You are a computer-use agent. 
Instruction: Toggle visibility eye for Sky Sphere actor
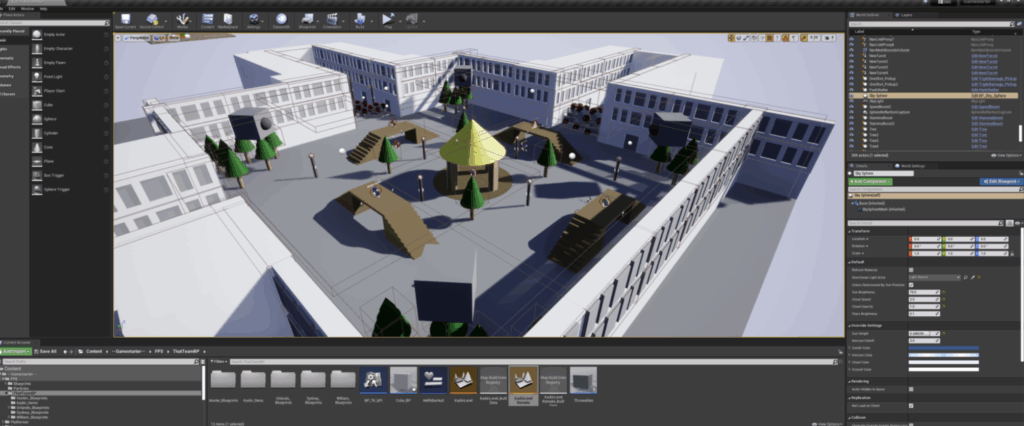[x=851, y=96]
